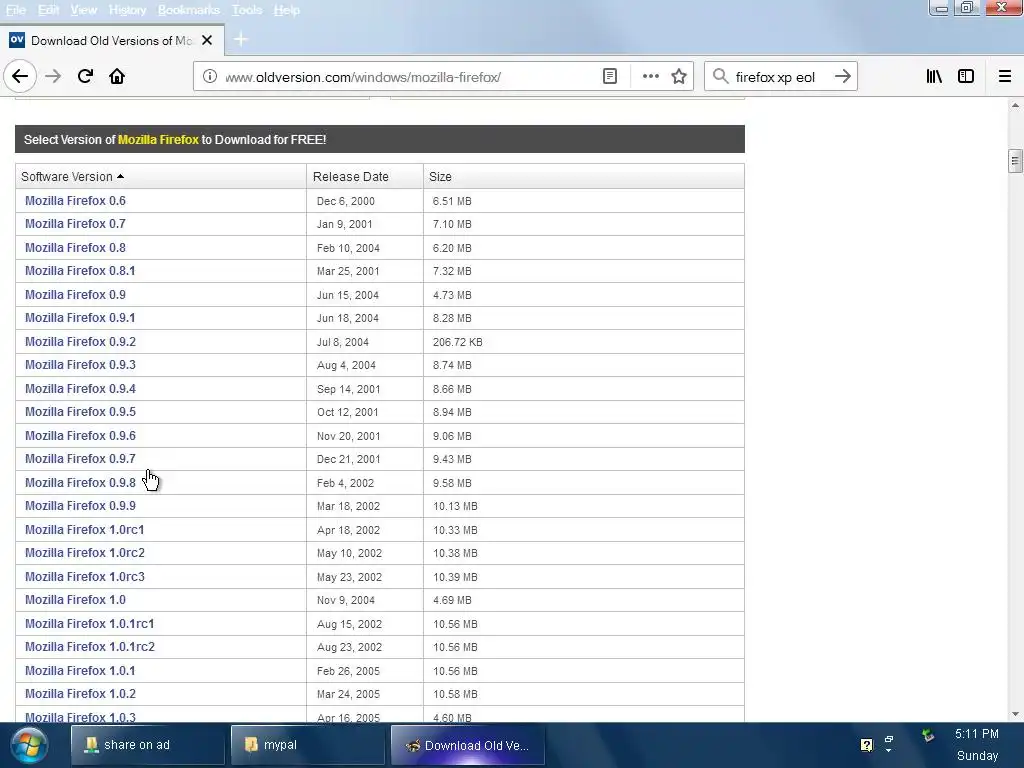This screenshot has height=768, width=1024.
Task: Reload the current page
Action: 85,76
